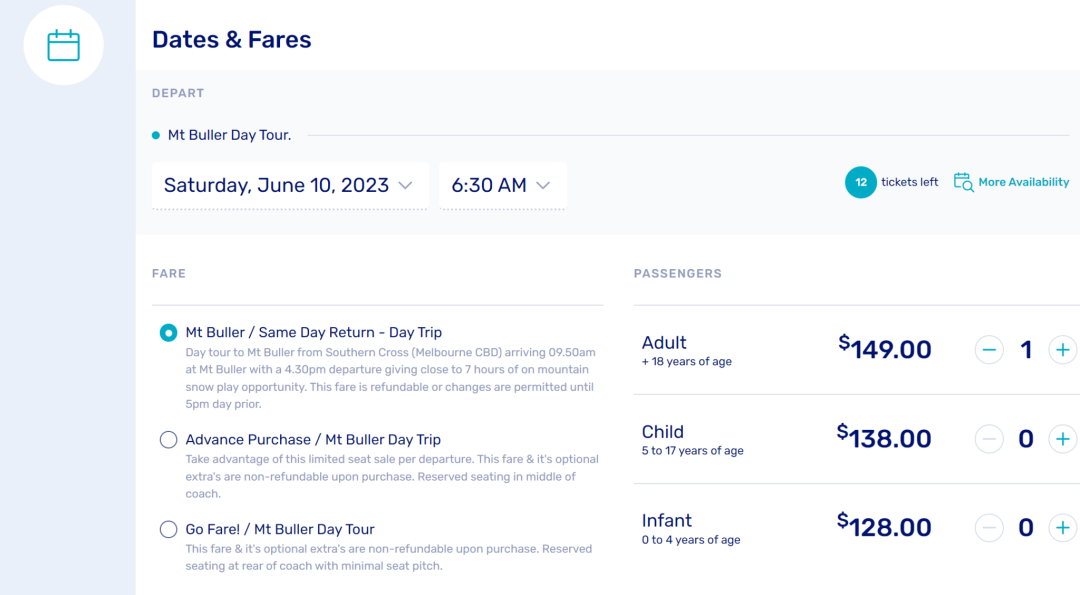Click the Advance Purchase / Mt Buller Day Trip title
Image resolution: width=1080 pixels, height=595 pixels.
(x=313, y=440)
